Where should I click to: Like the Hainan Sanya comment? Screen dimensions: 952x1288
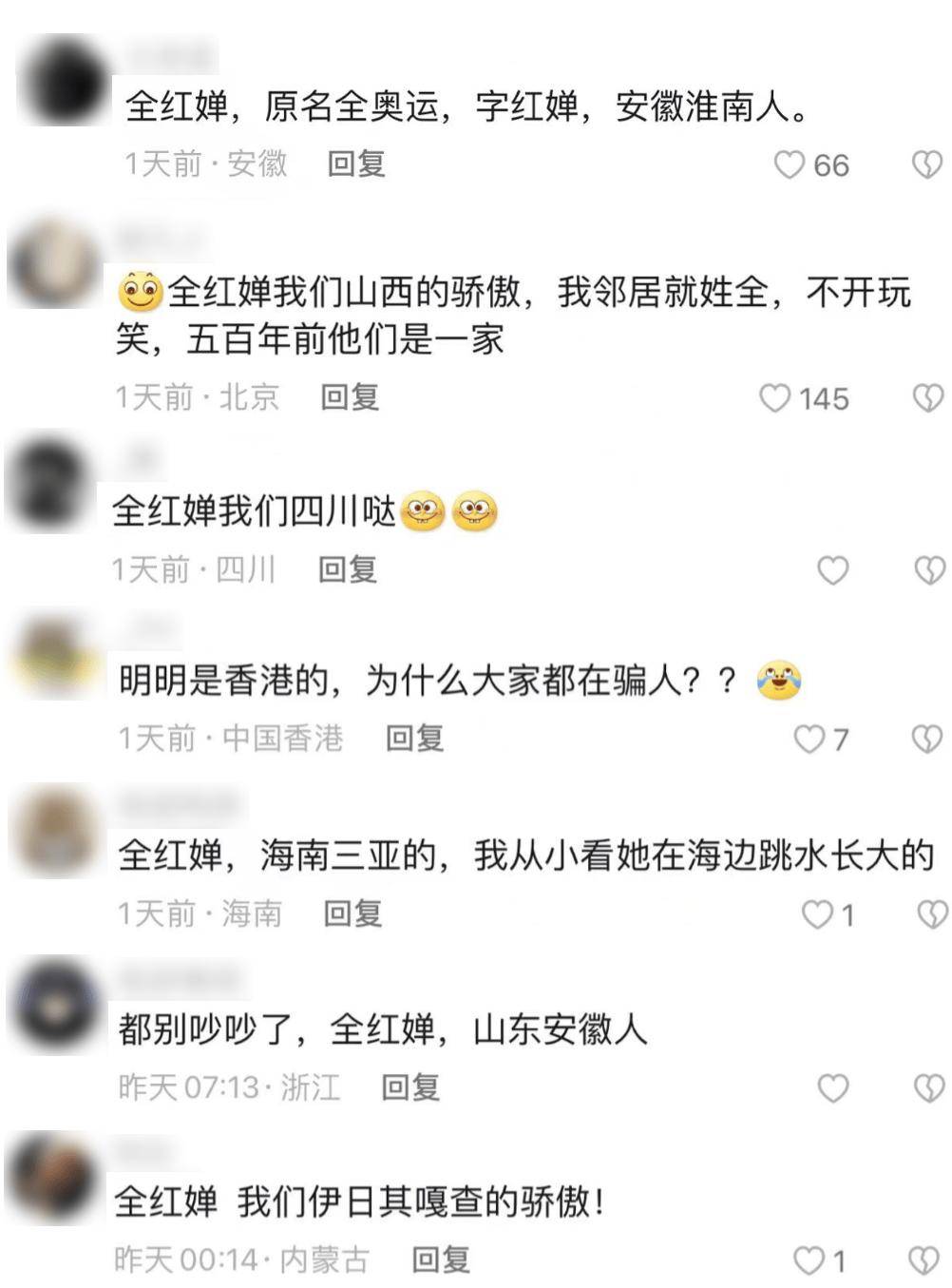pyautogui.click(x=817, y=914)
